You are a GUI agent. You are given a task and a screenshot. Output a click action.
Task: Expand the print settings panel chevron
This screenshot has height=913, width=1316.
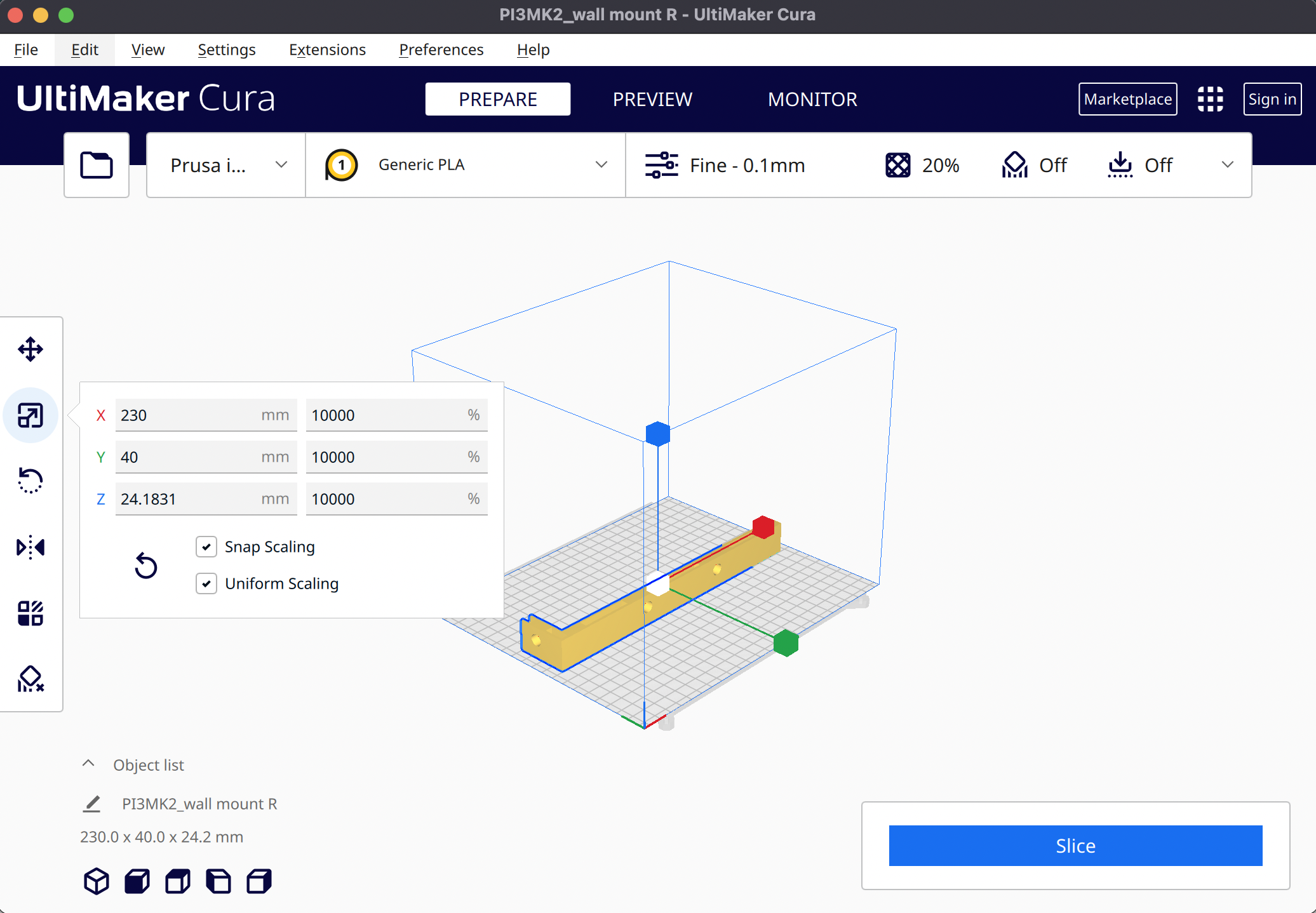click(1228, 165)
